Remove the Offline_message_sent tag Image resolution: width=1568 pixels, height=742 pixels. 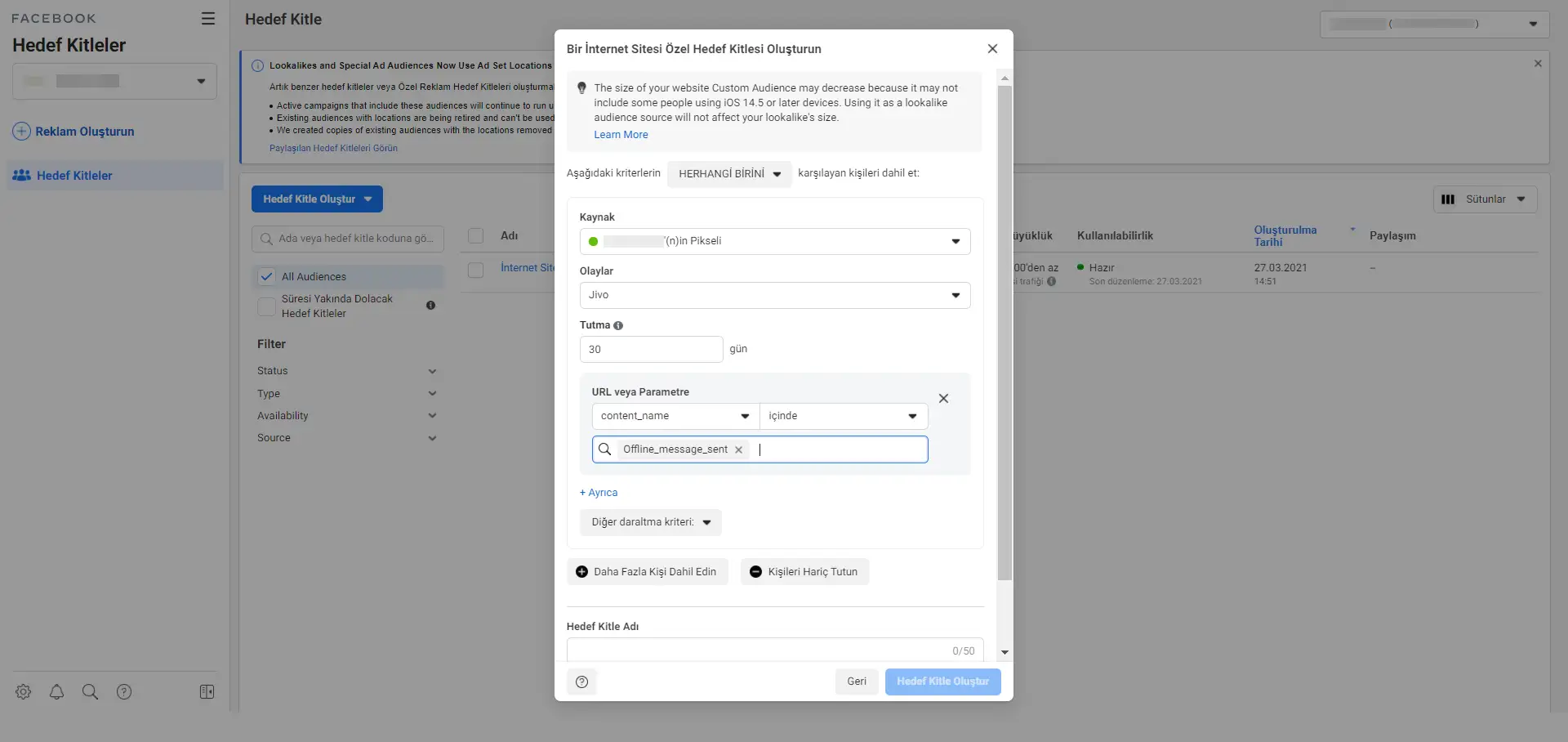738,449
